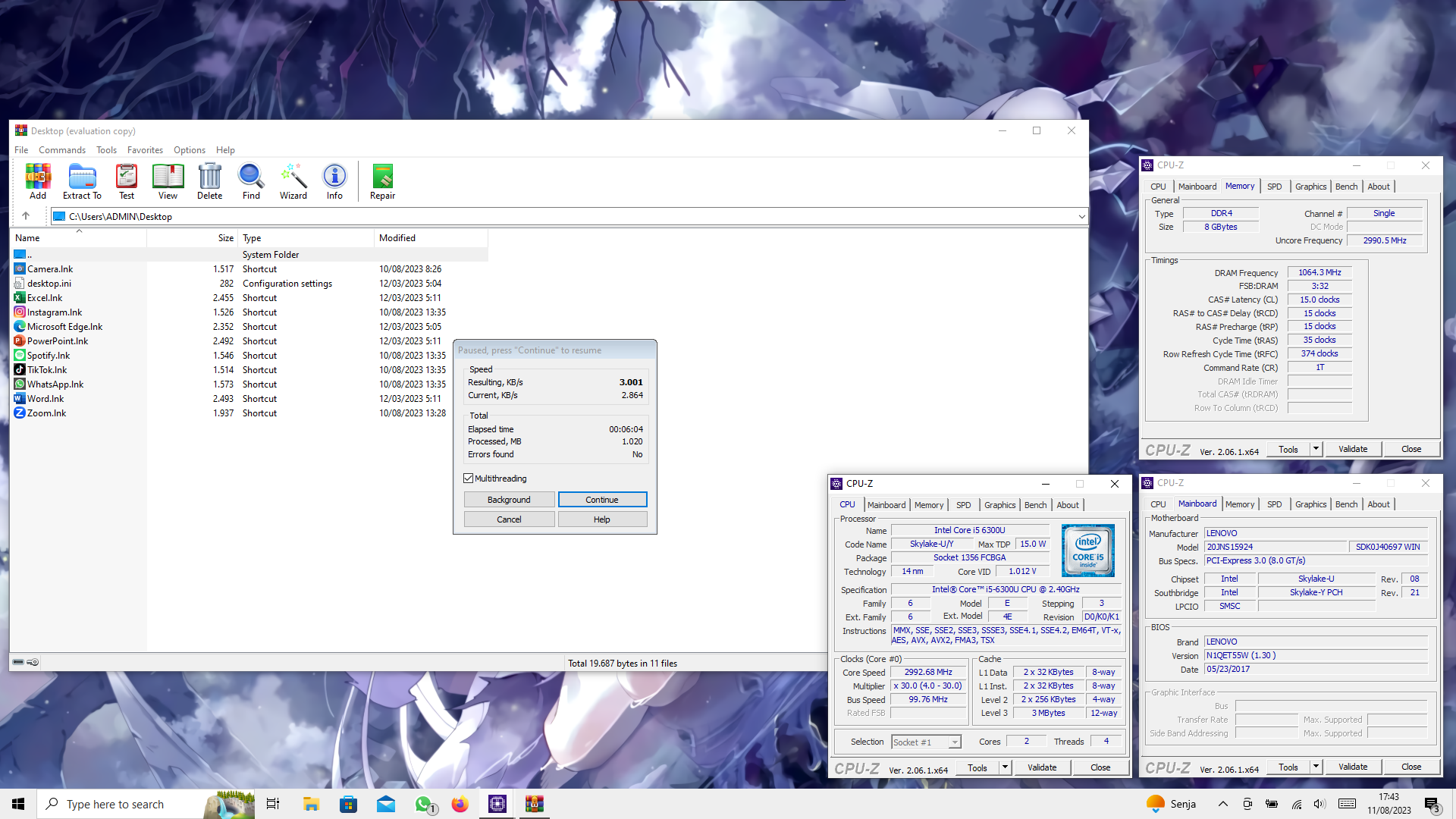The height and width of the screenshot is (819, 1456).
Task: Select the Instagram.lnk file icon
Action: click(20, 312)
